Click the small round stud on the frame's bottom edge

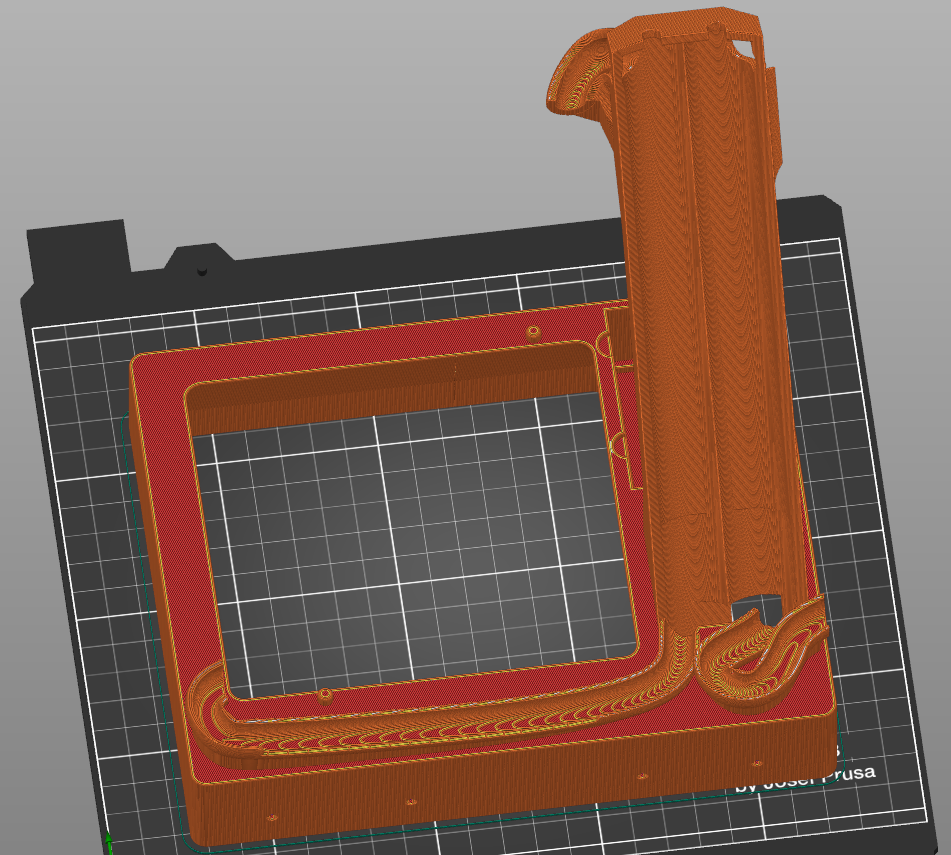[x=324, y=693]
